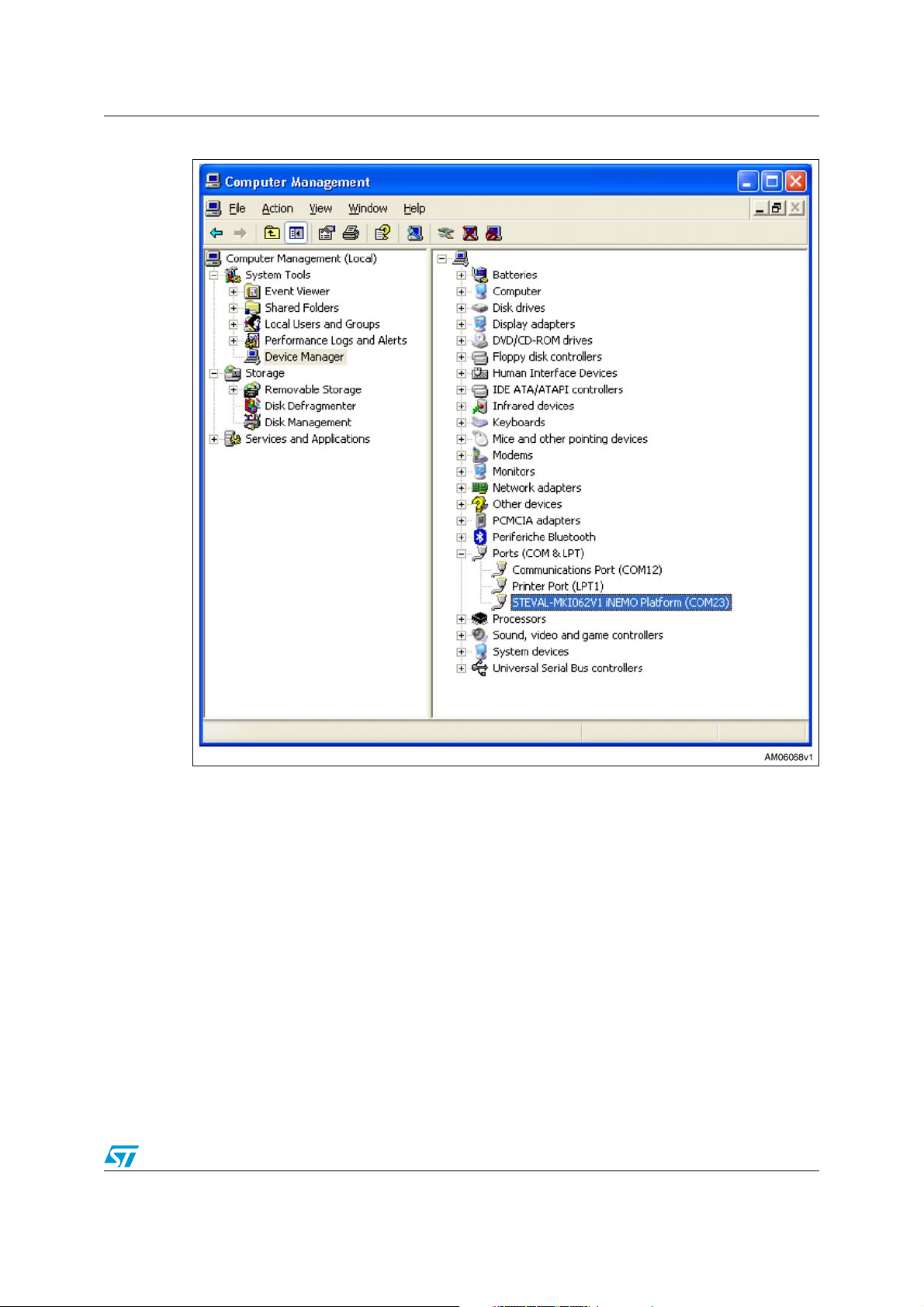Image resolution: width=924 pixels, height=1307 pixels.
Task: Click the Forward arrow in the toolbar
Action: tap(241, 233)
